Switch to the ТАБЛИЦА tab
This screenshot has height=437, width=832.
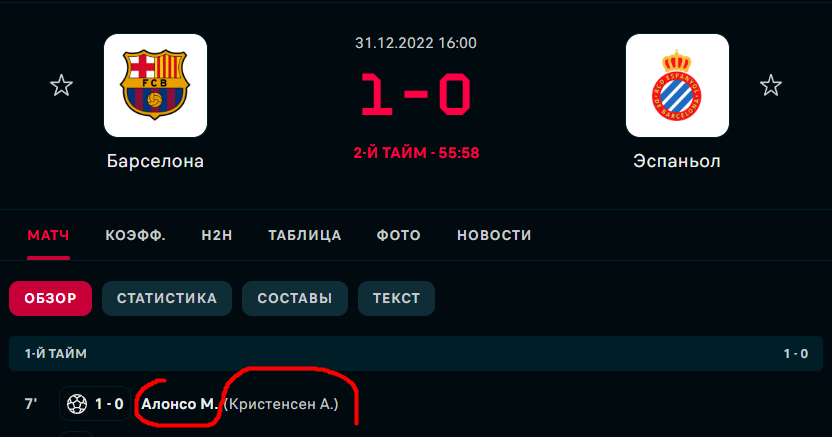[305, 235]
